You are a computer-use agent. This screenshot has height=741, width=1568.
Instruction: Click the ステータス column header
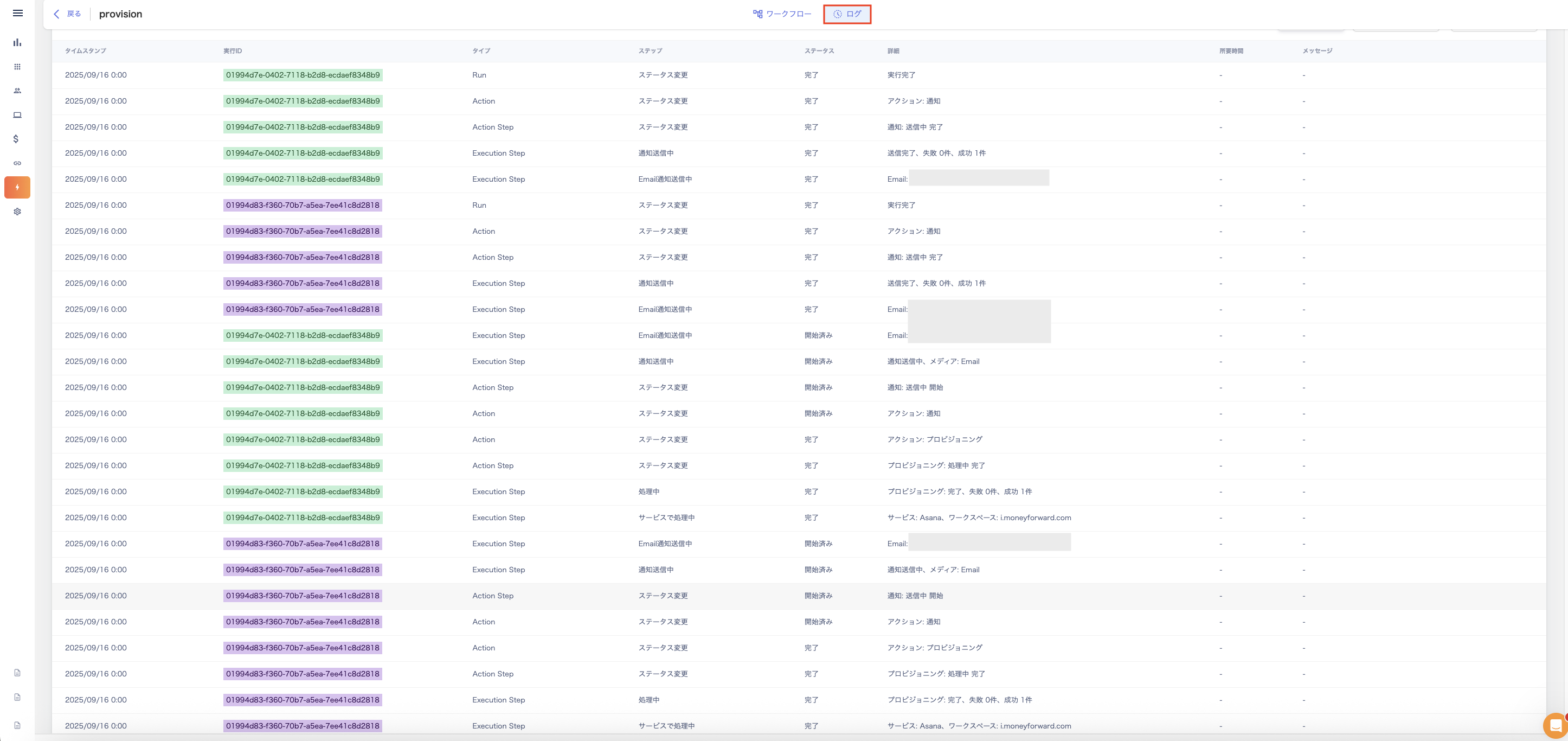(x=819, y=51)
